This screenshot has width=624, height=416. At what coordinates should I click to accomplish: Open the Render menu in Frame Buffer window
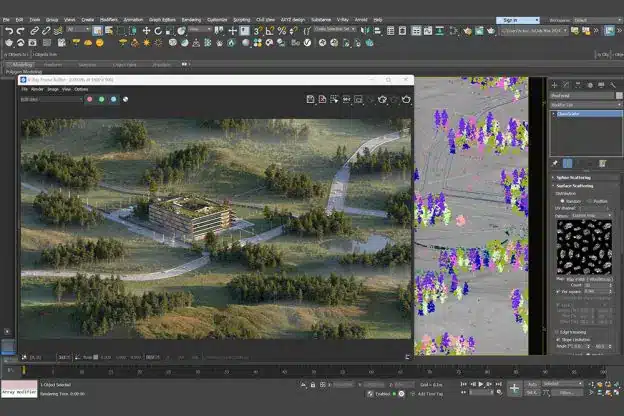pyautogui.click(x=37, y=89)
